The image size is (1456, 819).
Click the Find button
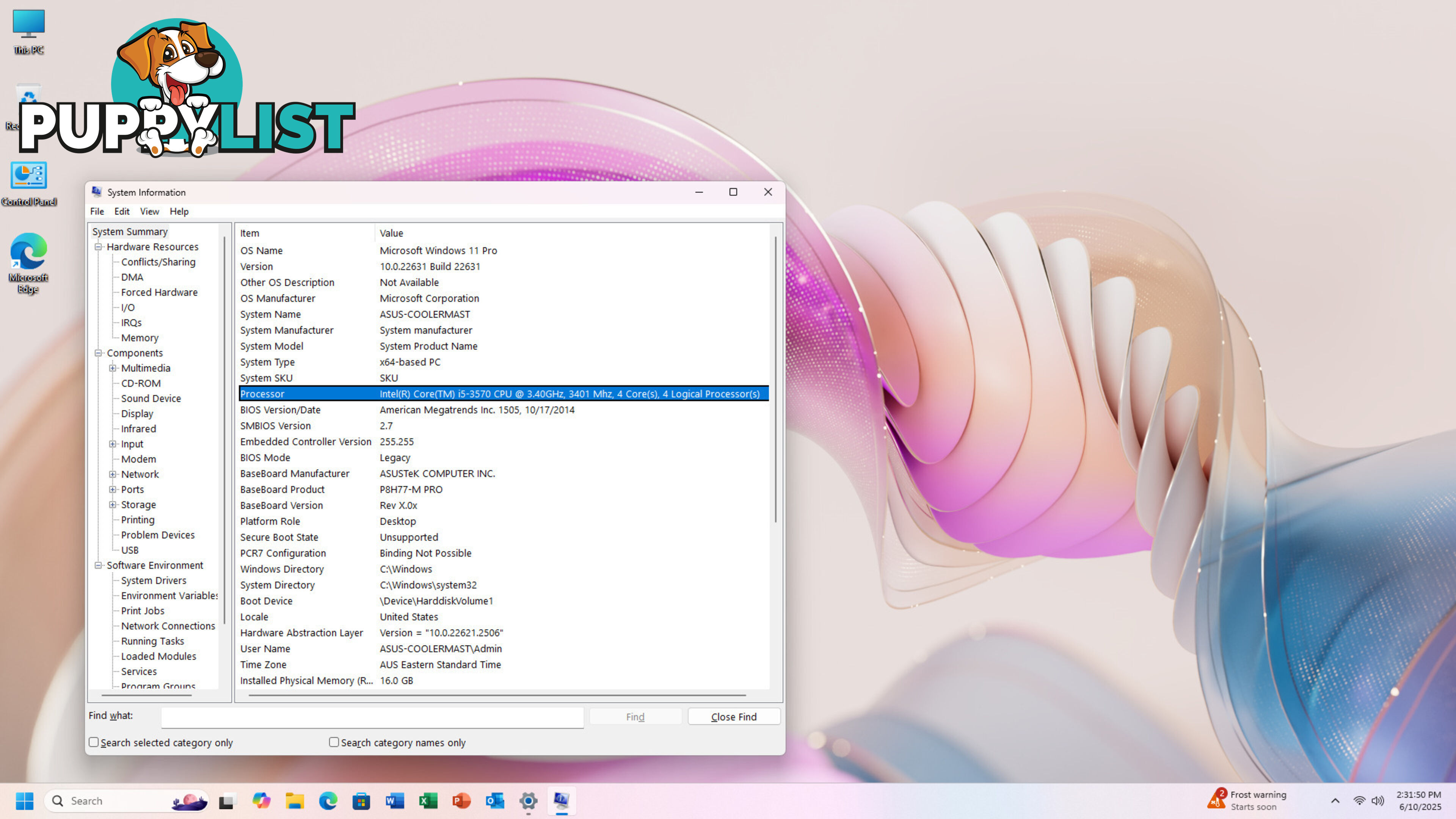(x=635, y=717)
